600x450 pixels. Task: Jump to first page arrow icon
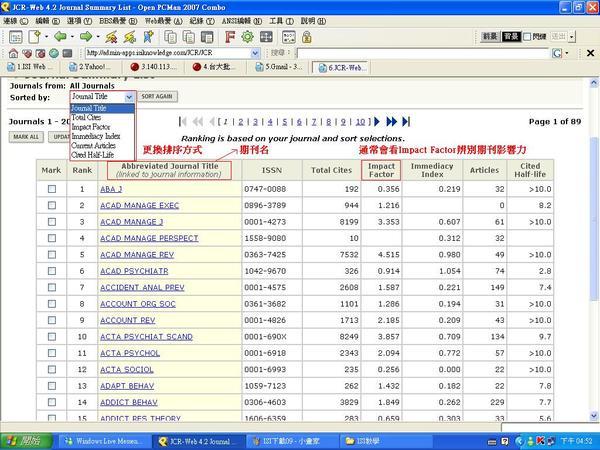tap(183, 122)
